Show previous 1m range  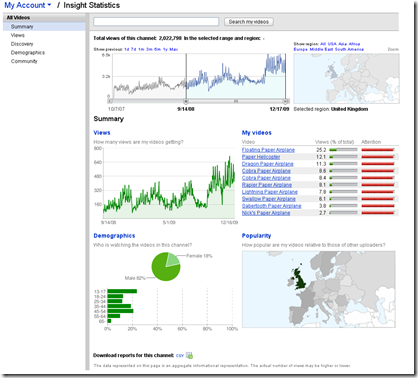coord(141,49)
